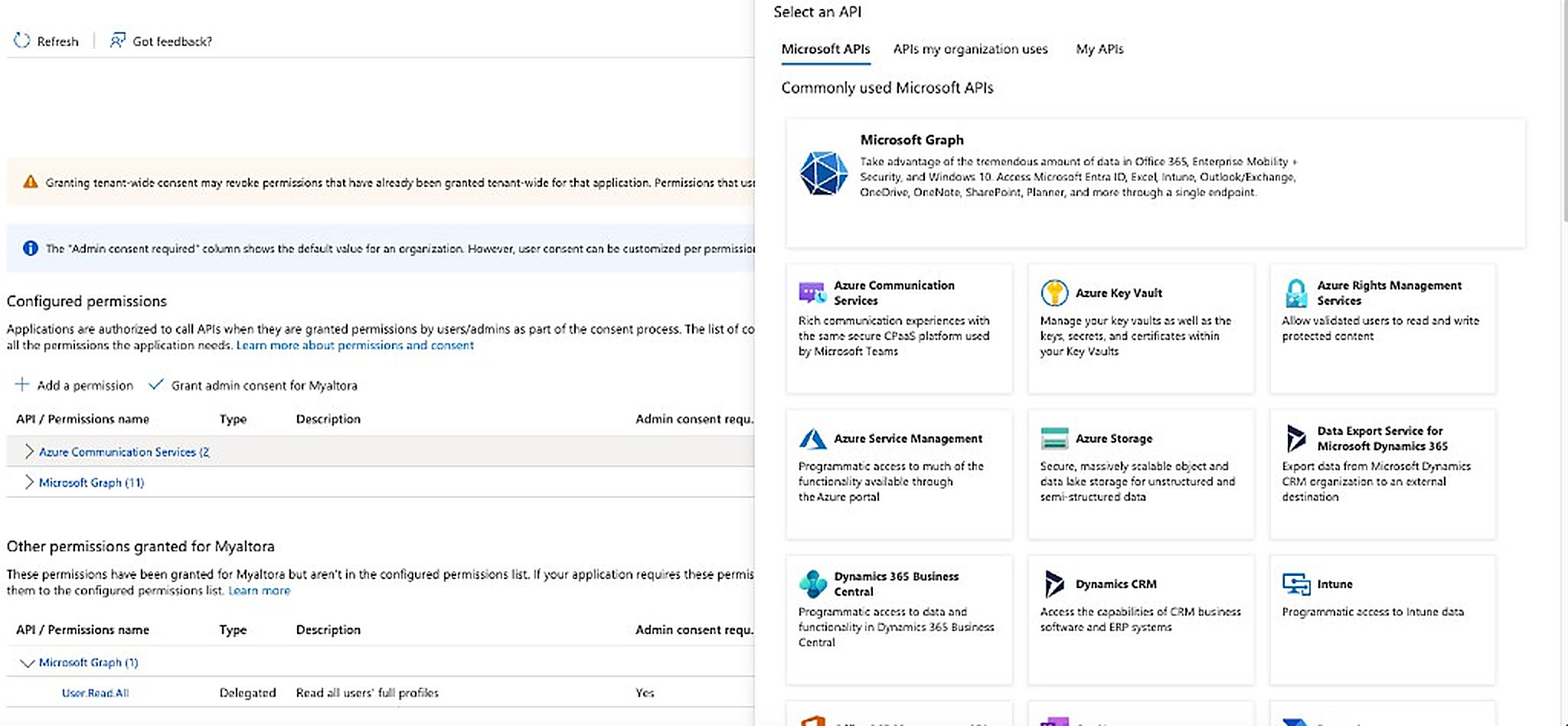Click the Microsoft Graph polyhedron icon
This screenshot has width=1568, height=726.
(824, 173)
